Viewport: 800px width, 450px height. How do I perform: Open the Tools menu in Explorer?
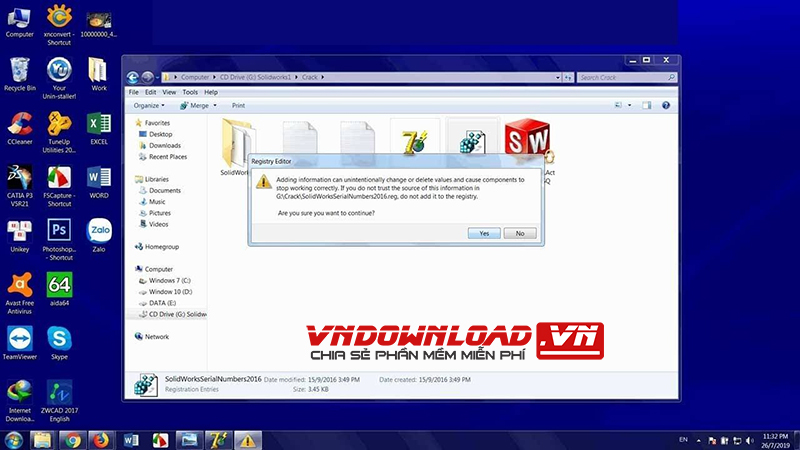pos(190,92)
